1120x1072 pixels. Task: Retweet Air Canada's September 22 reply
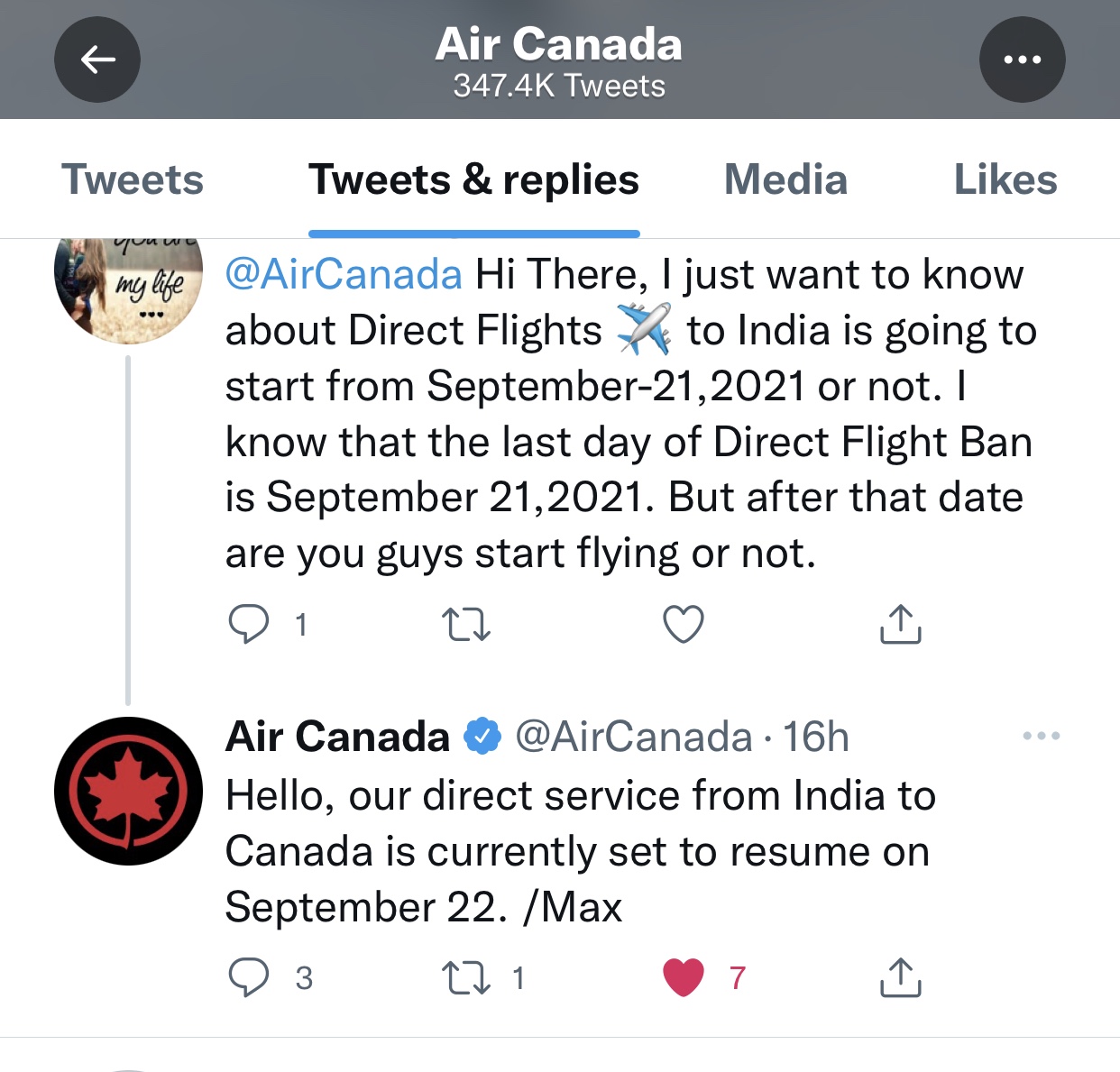click(x=465, y=977)
